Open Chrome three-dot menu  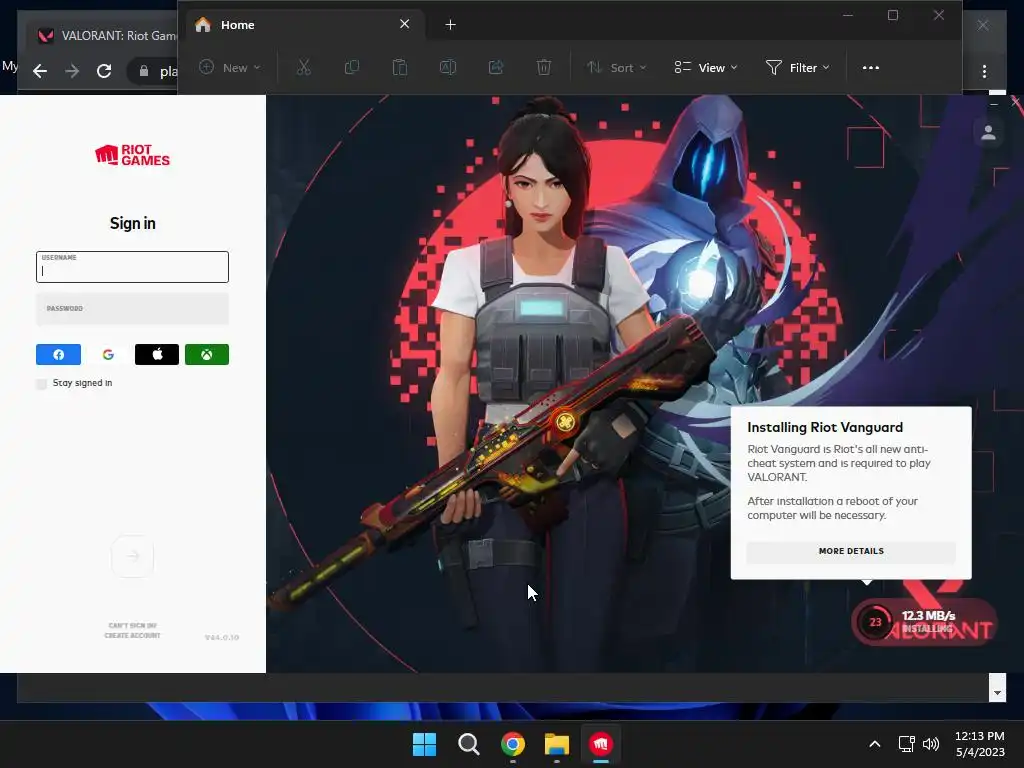pos(984,71)
